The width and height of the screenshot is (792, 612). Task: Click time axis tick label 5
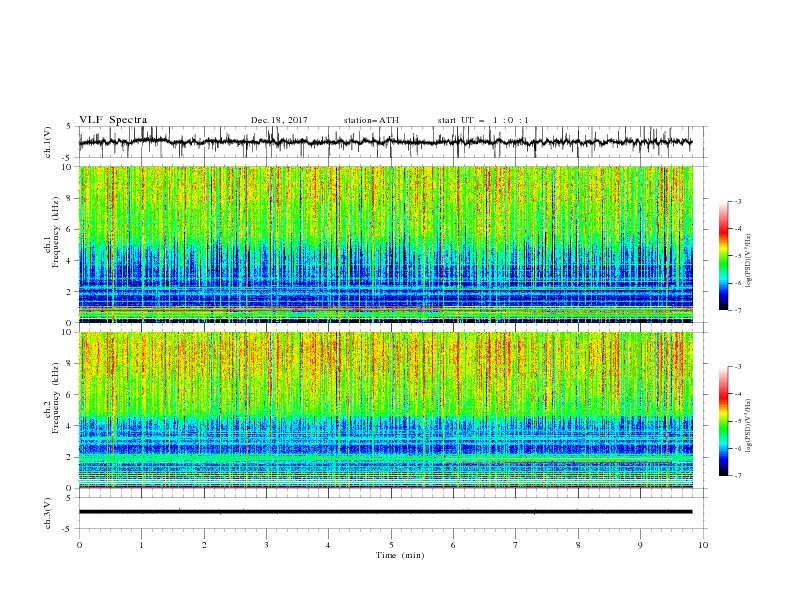click(x=391, y=545)
